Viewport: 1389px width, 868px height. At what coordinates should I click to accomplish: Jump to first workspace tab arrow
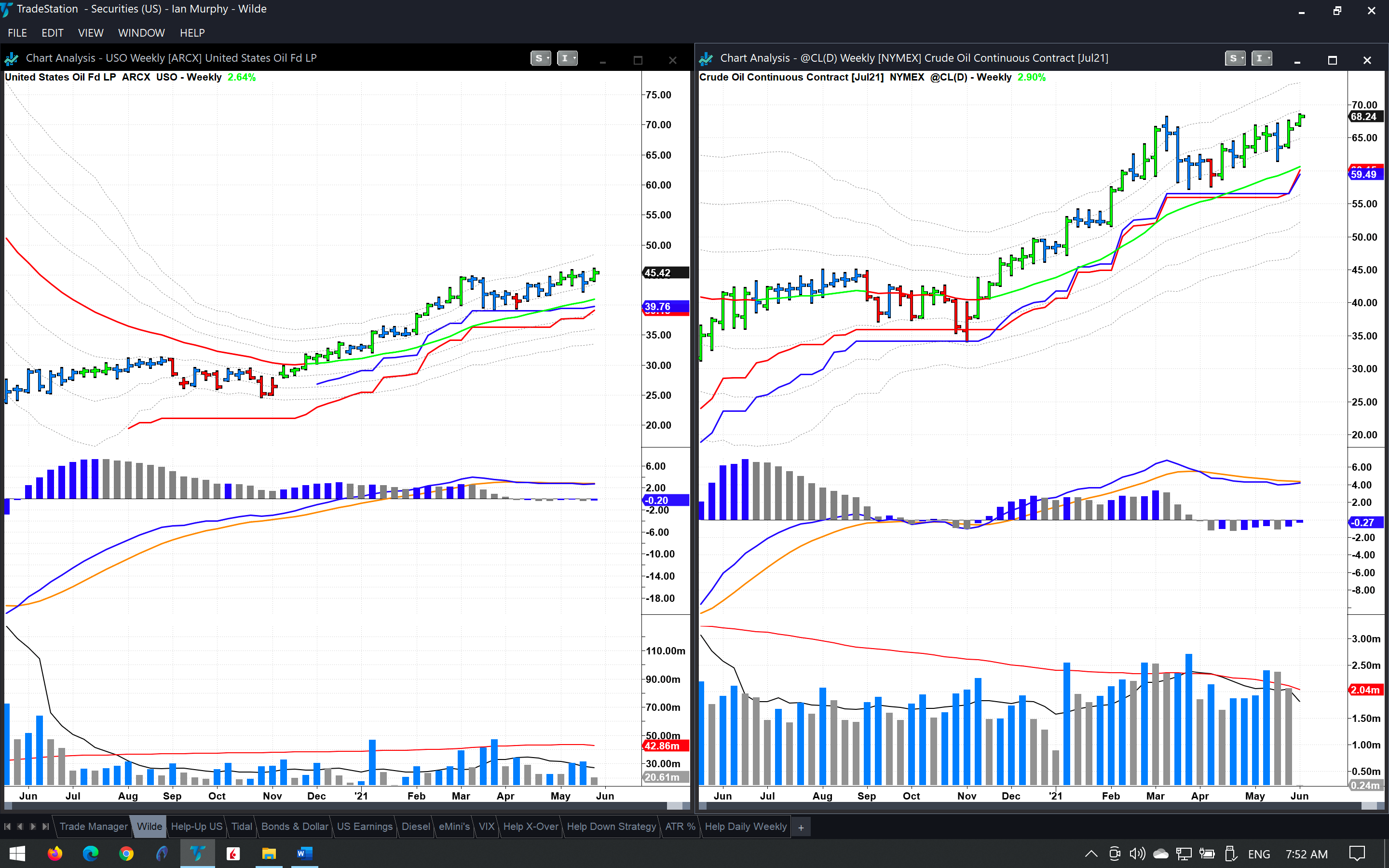pyautogui.click(x=7, y=826)
